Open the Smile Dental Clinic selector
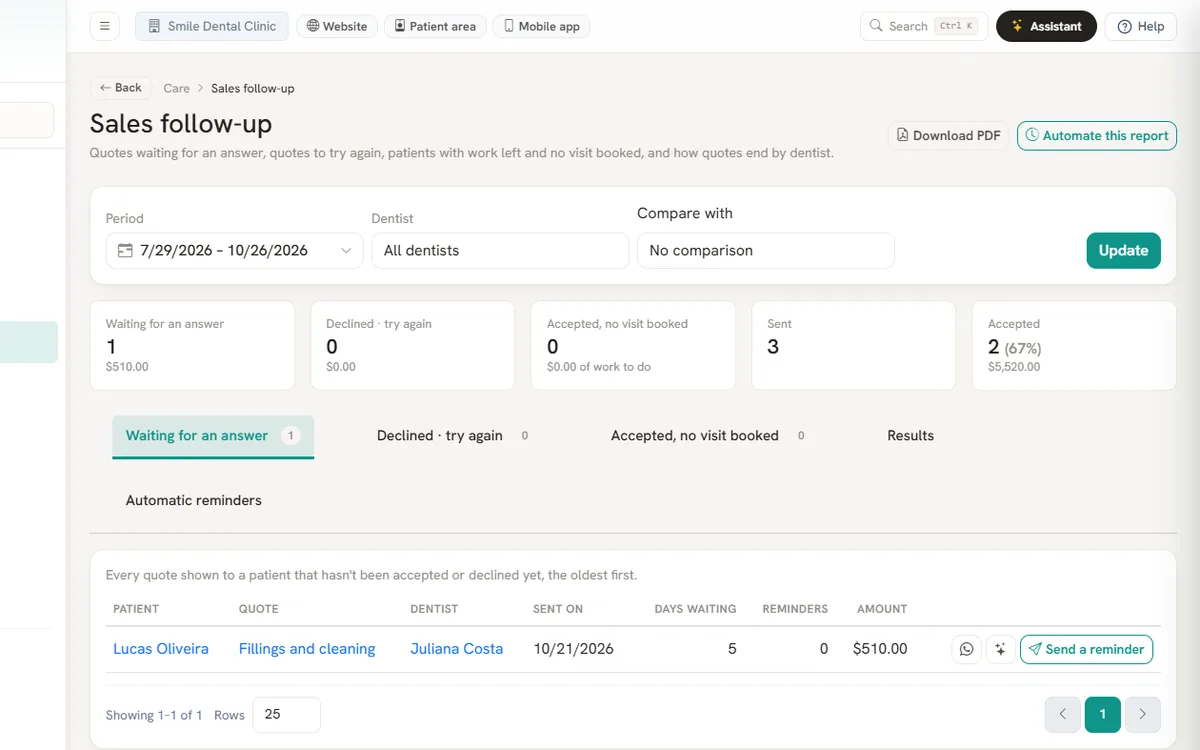The height and width of the screenshot is (750, 1200). [212, 26]
